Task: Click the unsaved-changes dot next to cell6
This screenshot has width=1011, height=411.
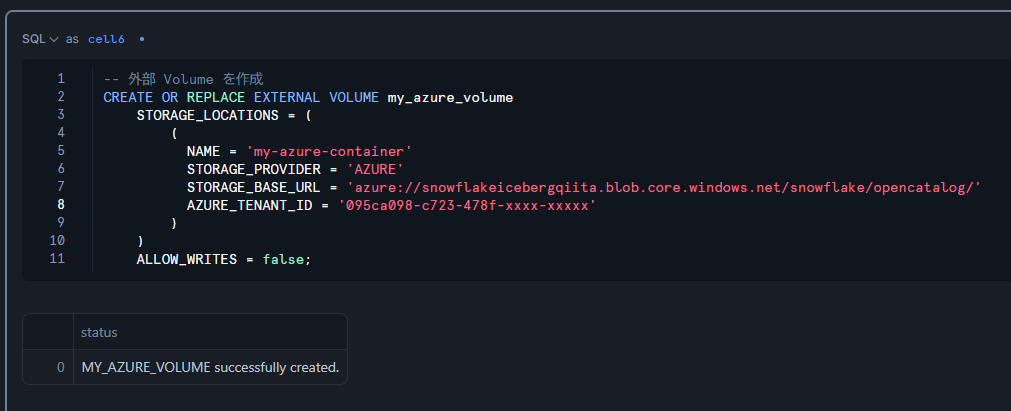Action: [x=142, y=39]
